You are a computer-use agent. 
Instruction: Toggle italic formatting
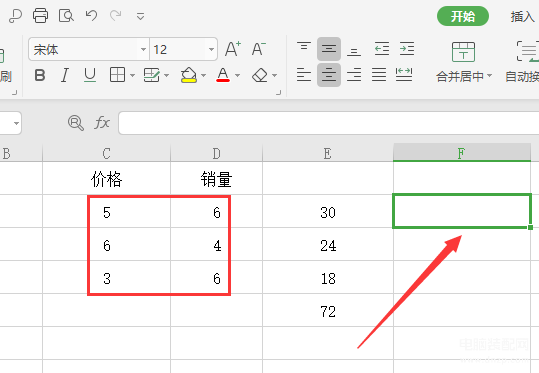(x=65, y=75)
